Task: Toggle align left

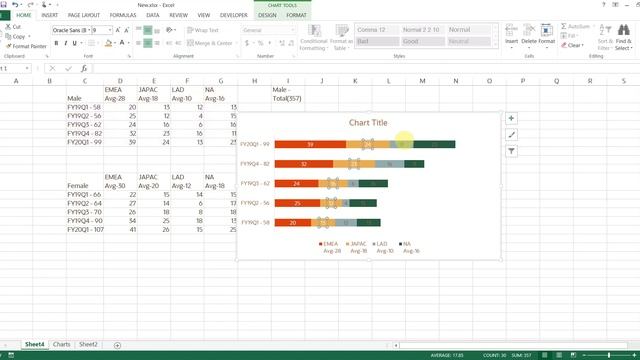Action: click(139, 43)
